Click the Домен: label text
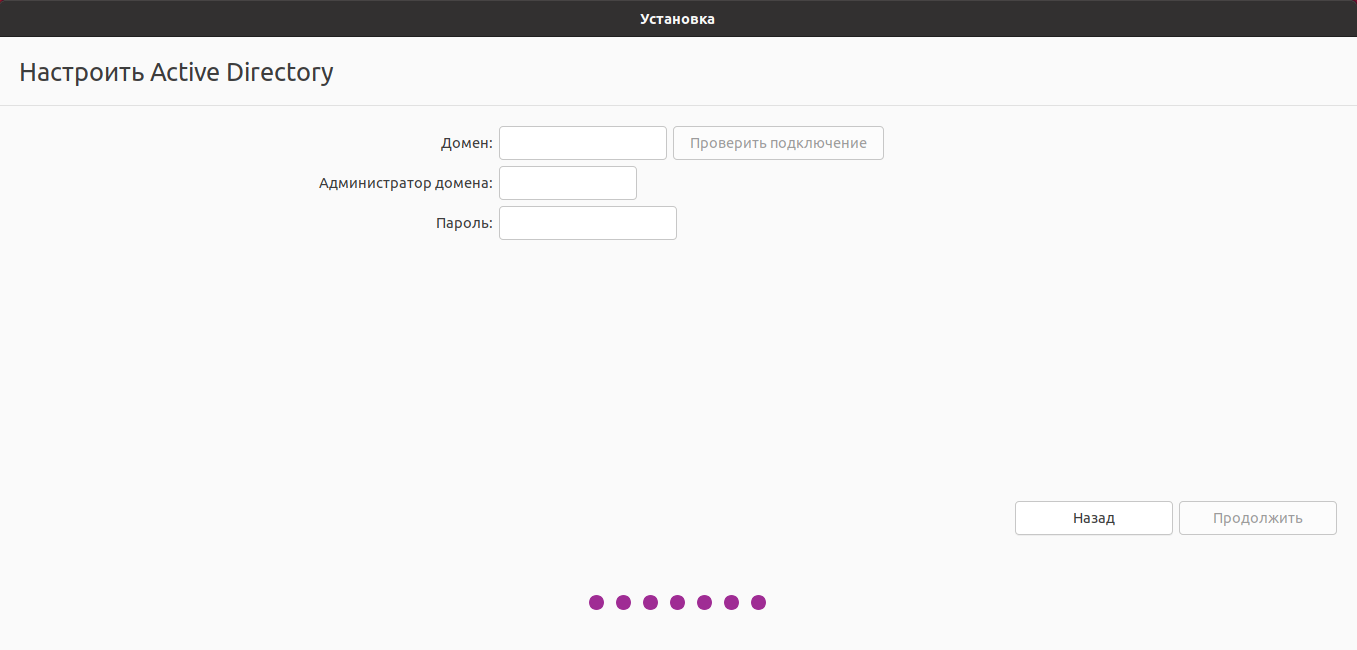This screenshot has height=650, width=1357. click(x=466, y=143)
